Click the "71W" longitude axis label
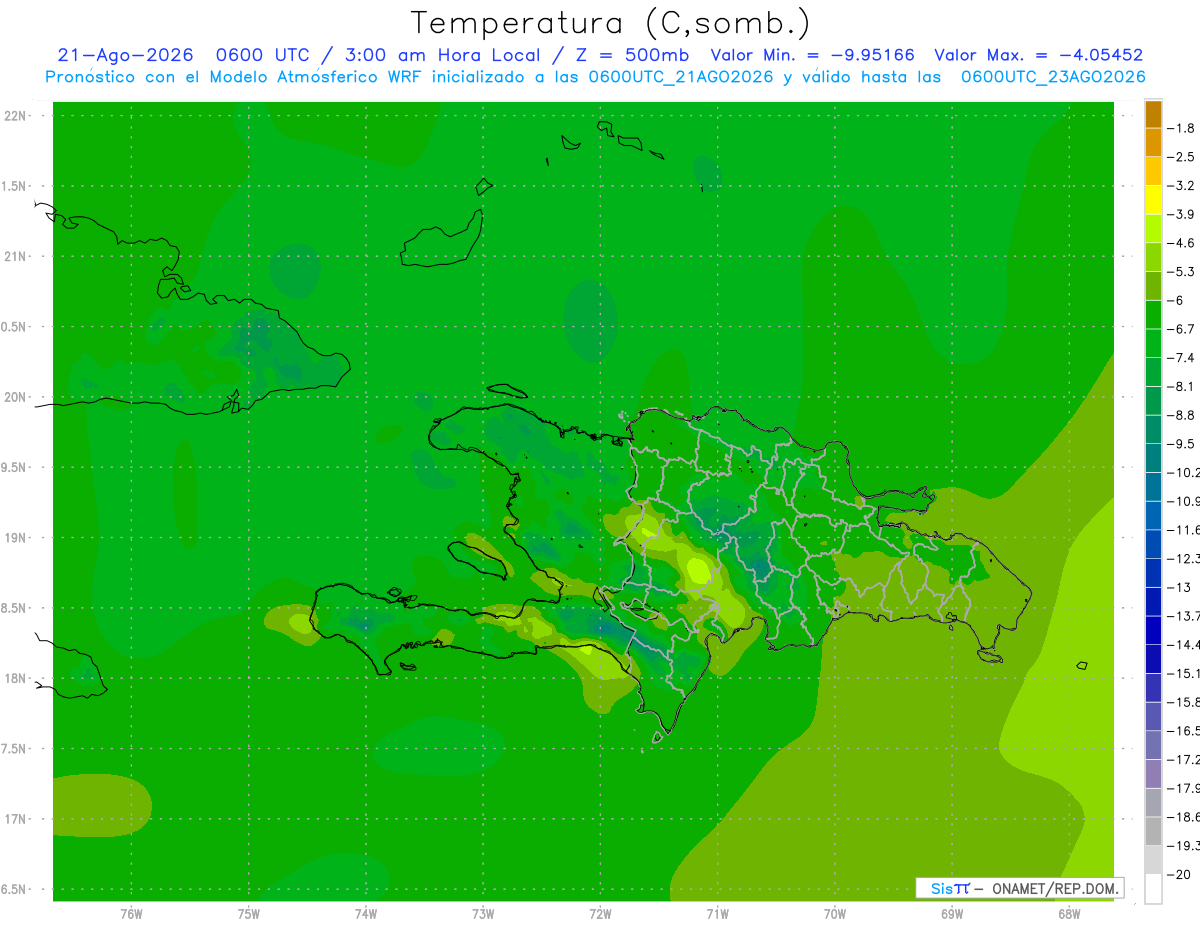Screen dimensions: 1200x927 point(717,914)
